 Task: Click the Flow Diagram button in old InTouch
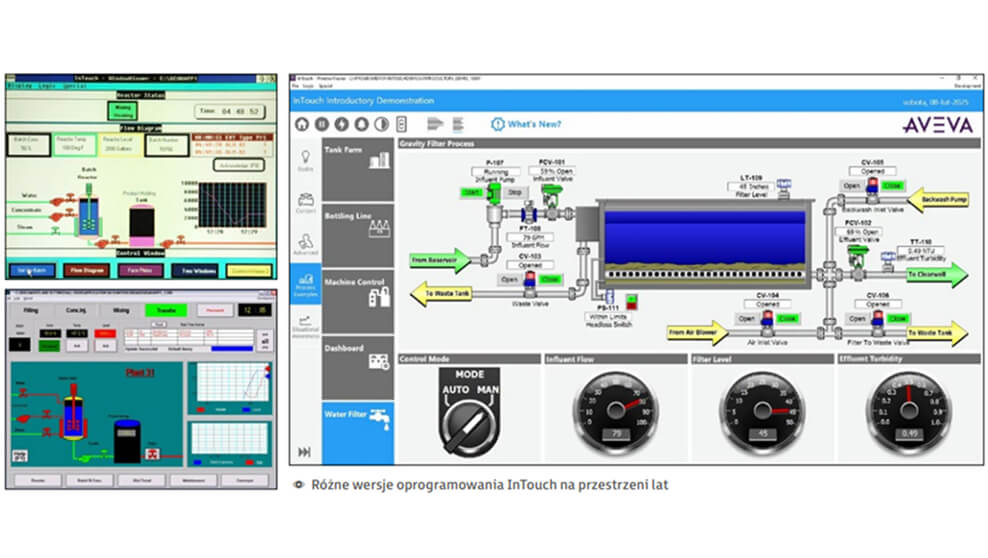pyautogui.click(x=87, y=270)
